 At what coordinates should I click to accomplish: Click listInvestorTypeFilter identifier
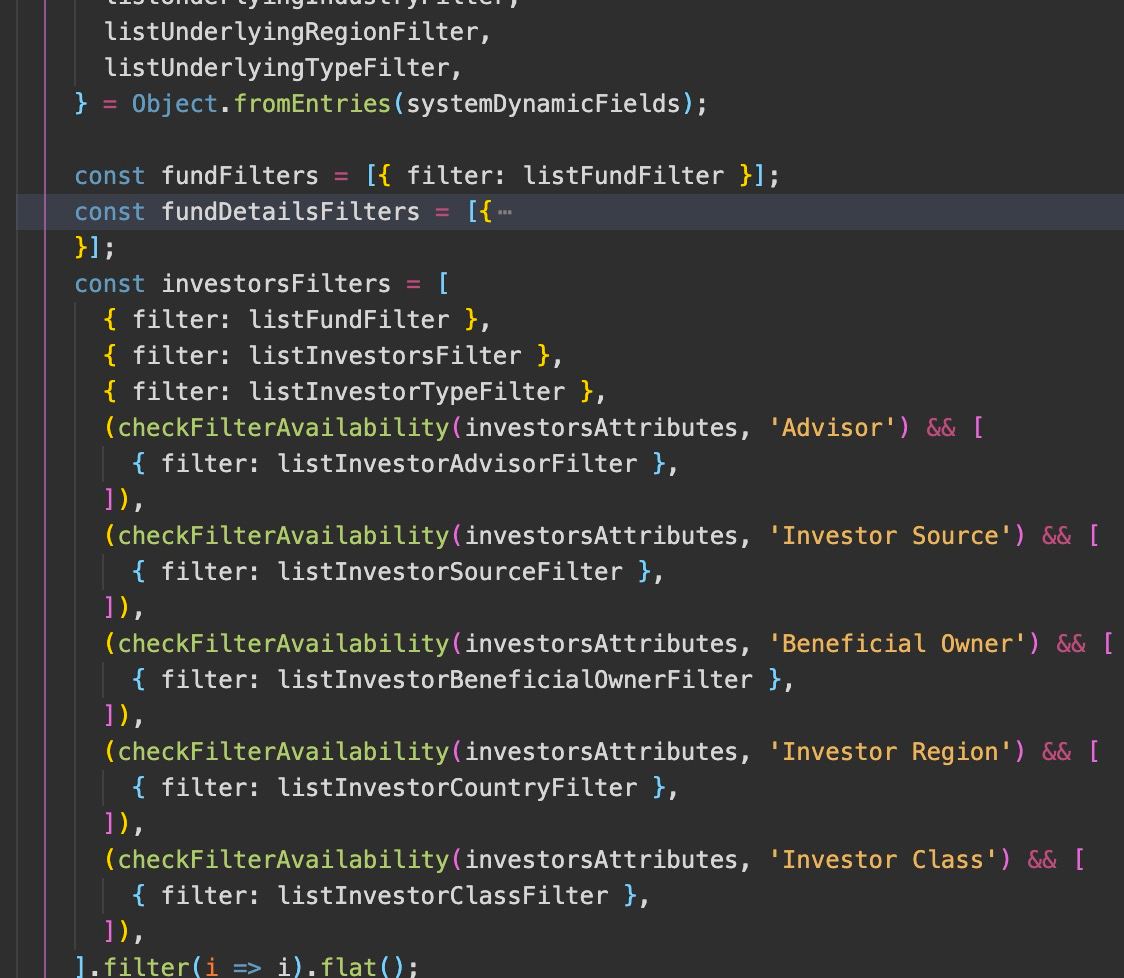pyautogui.click(x=406, y=391)
